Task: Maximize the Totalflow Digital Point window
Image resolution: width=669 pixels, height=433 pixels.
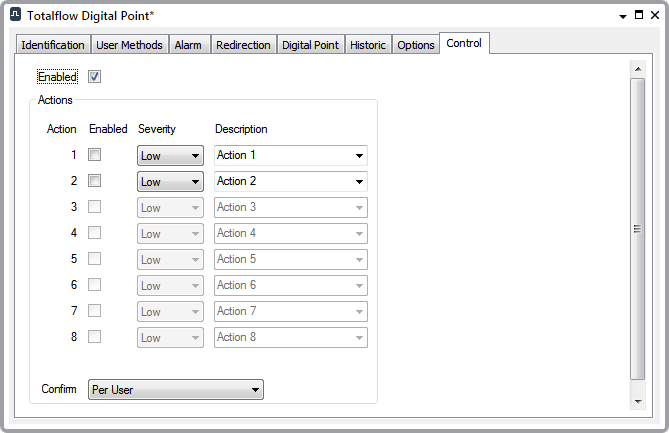Action: click(638, 15)
